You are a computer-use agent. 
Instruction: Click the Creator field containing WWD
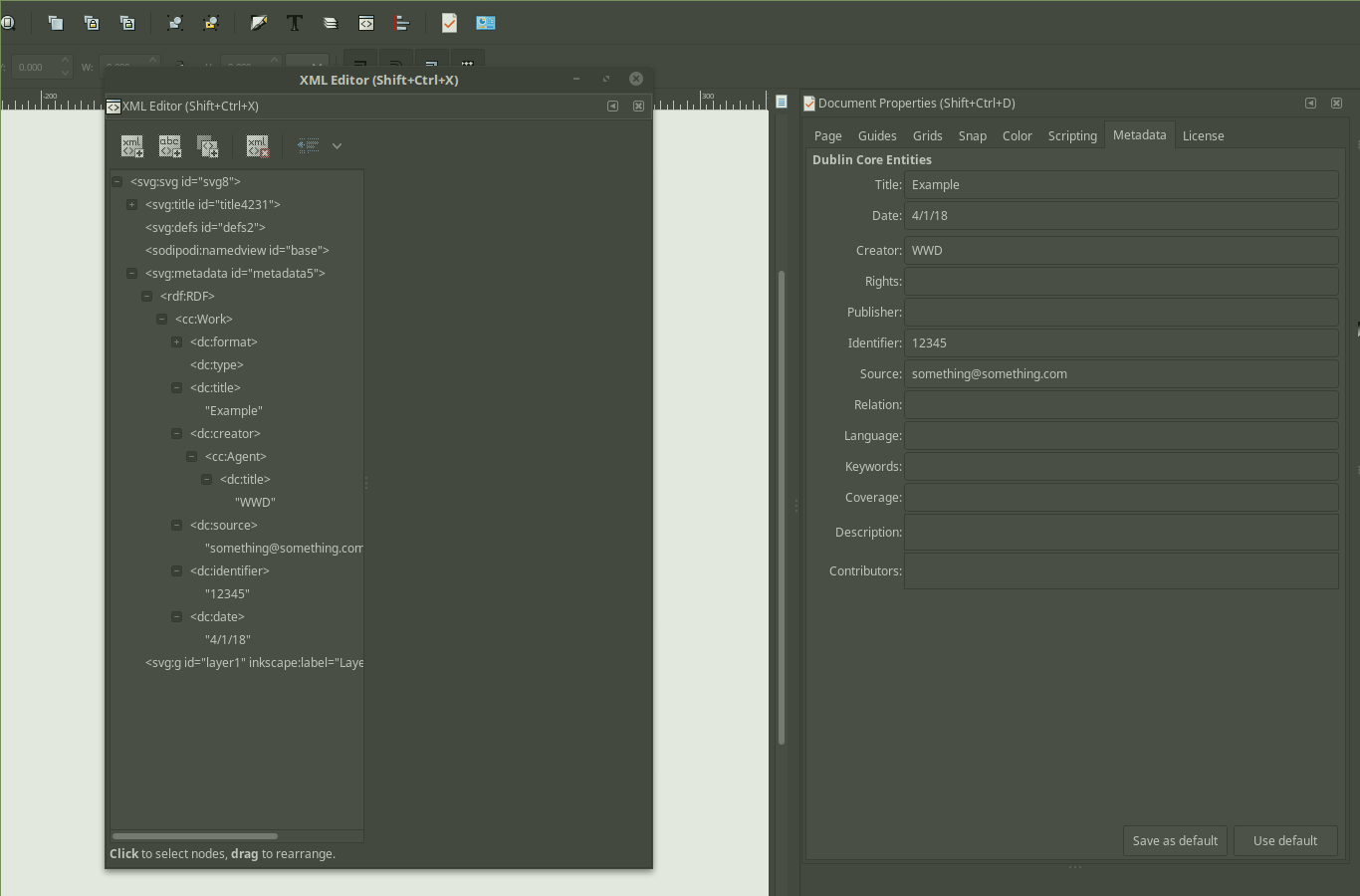pyautogui.click(x=1121, y=250)
